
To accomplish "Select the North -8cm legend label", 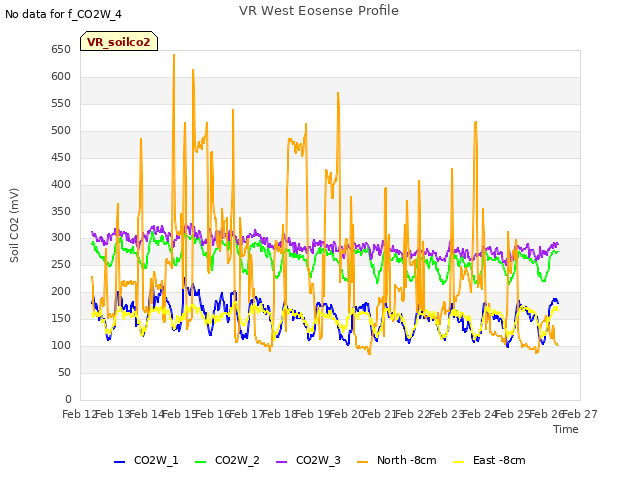I will 407,460.
